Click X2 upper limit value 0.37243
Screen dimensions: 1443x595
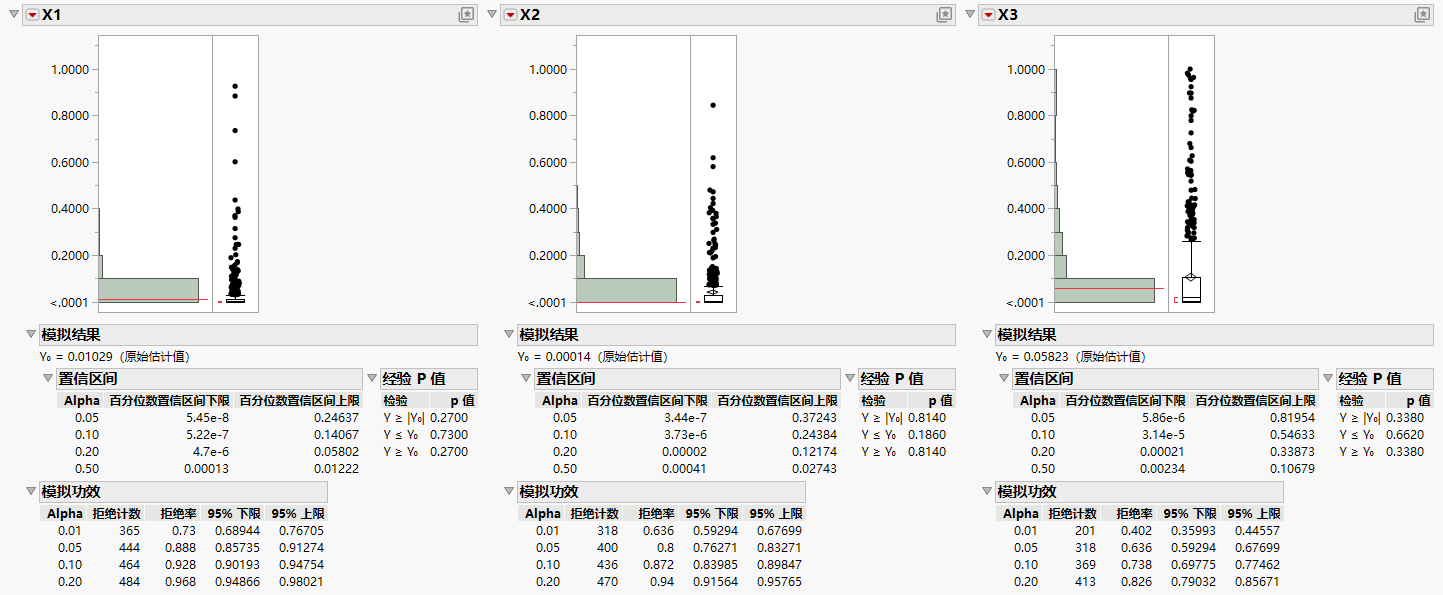coord(816,418)
